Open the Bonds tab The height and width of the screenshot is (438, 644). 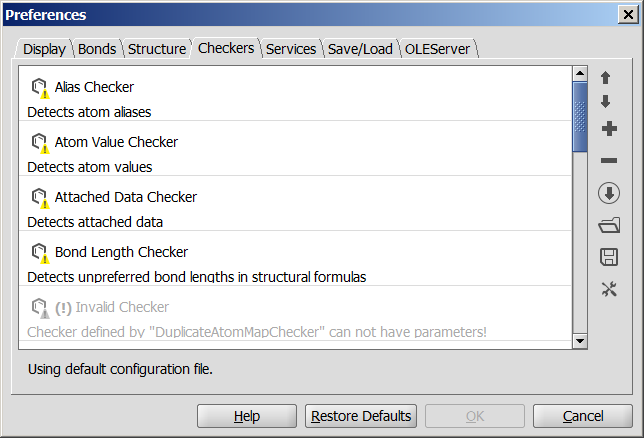click(x=97, y=49)
